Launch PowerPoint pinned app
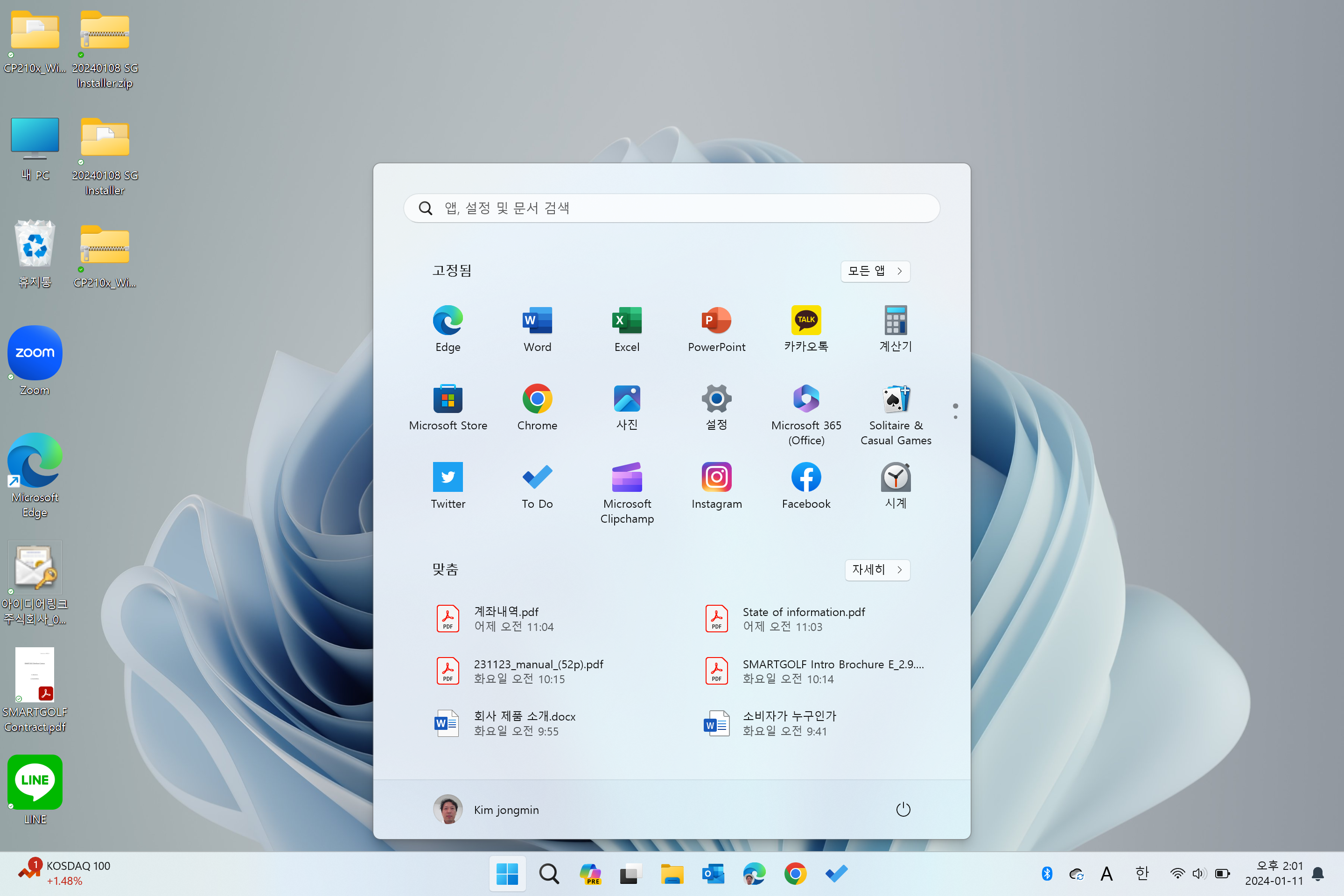This screenshot has width=1344, height=896. point(717,328)
